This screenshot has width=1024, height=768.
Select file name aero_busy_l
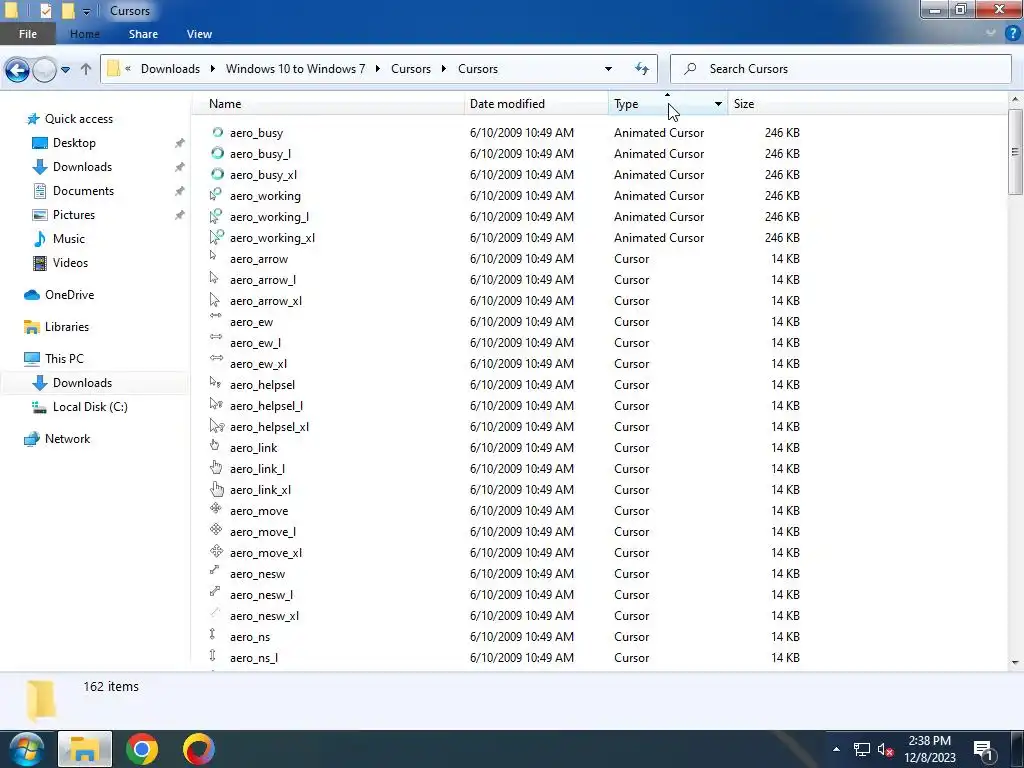[x=260, y=154]
